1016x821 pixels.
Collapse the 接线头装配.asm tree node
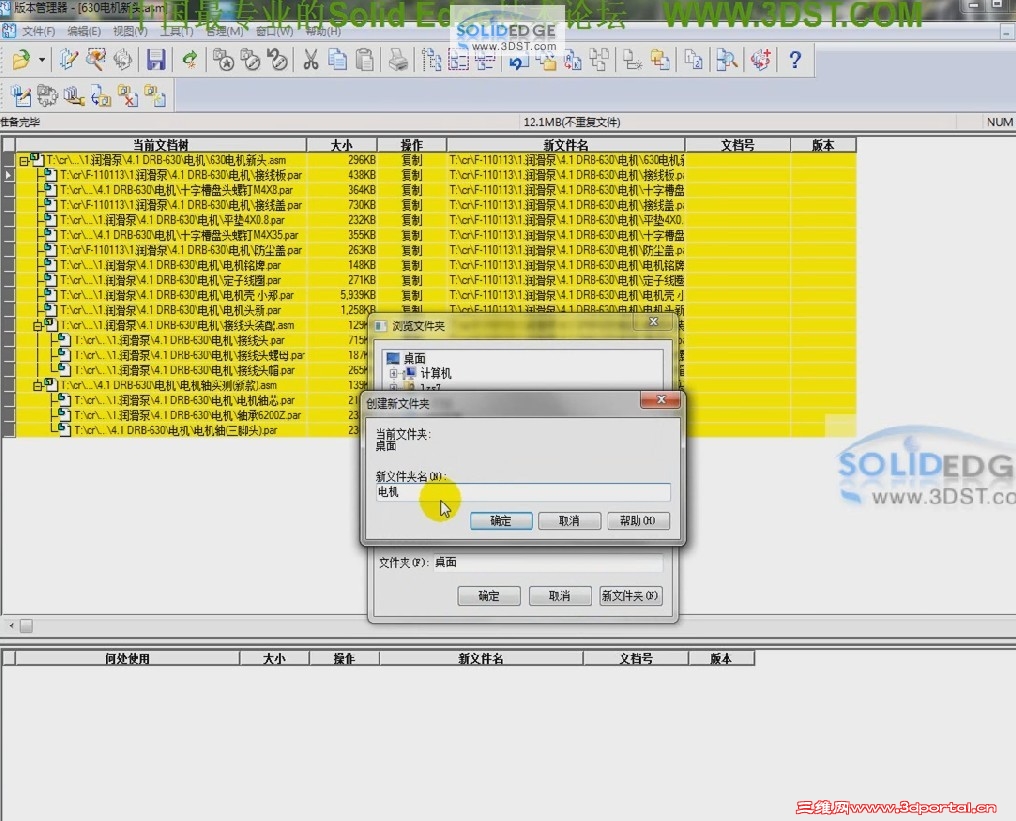pyautogui.click(x=38, y=325)
